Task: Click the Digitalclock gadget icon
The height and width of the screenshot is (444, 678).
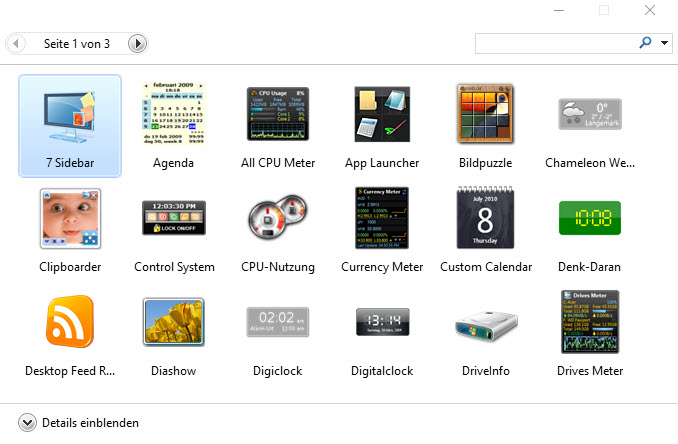Action: coord(382,322)
